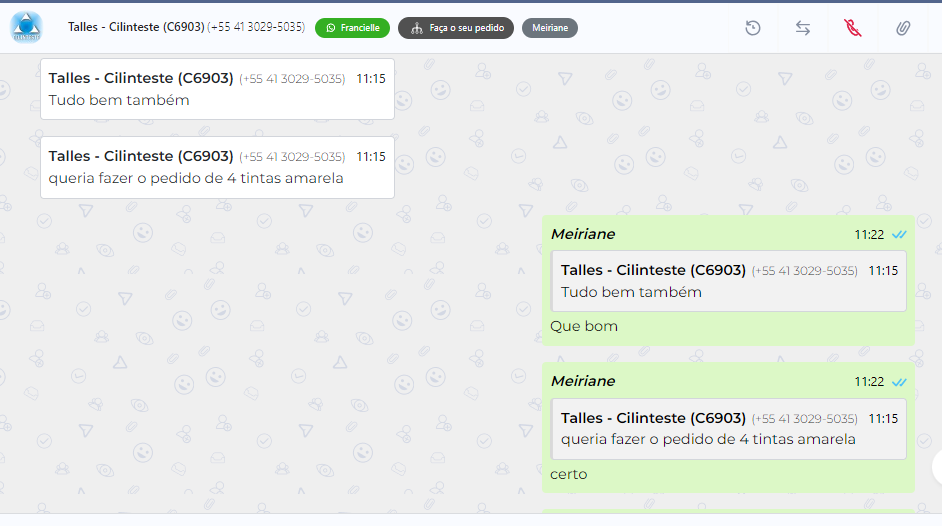This screenshot has width=942, height=526.
Task: Click the read checkmarks on 'certo' message
Action: [x=899, y=382]
